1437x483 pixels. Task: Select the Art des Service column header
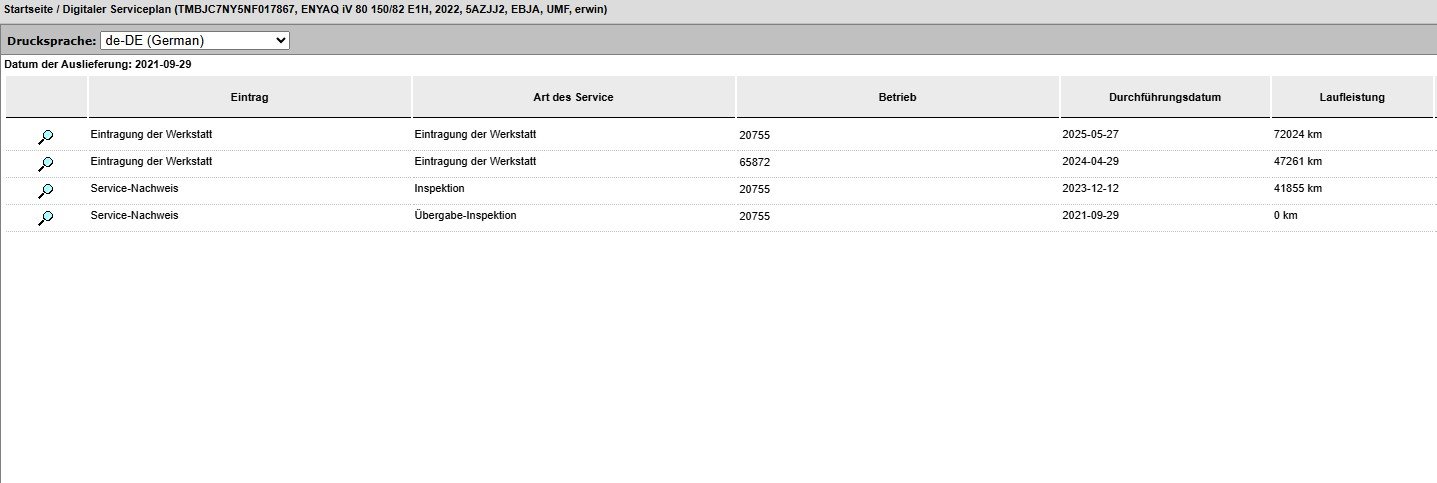point(573,97)
